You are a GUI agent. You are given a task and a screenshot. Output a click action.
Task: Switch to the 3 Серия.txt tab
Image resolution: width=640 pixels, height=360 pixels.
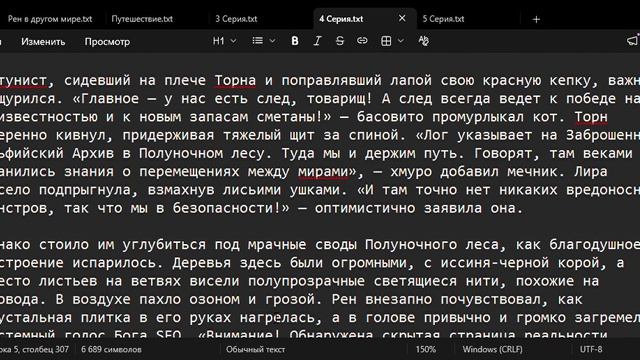236,19
